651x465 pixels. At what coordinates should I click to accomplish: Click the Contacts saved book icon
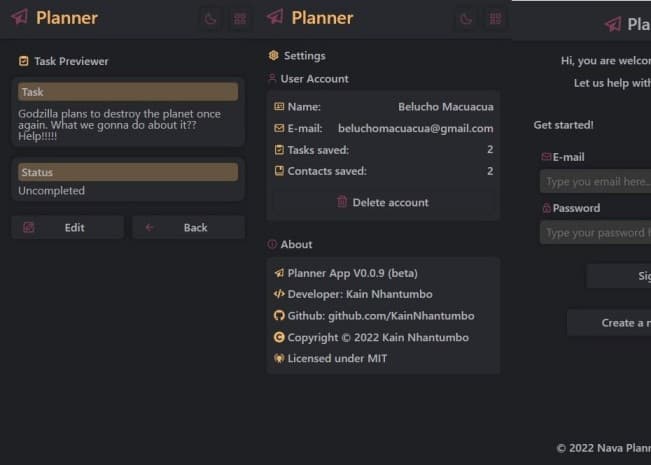pyautogui.click(x=279, y=171)
